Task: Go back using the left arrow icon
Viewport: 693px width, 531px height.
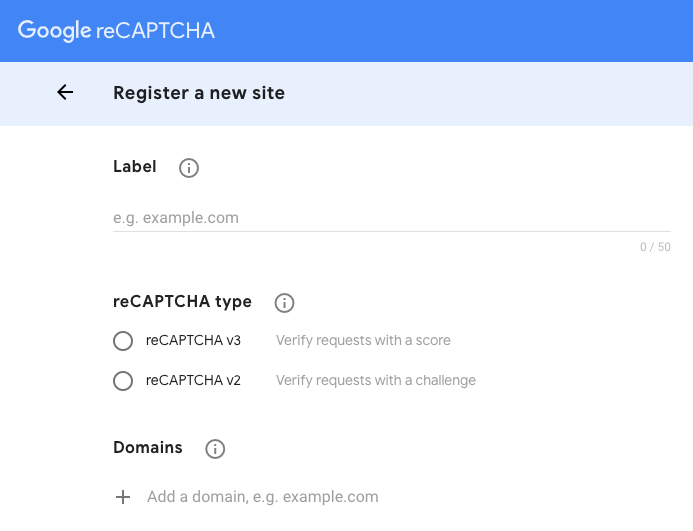Action: click(x=65, y=92)
